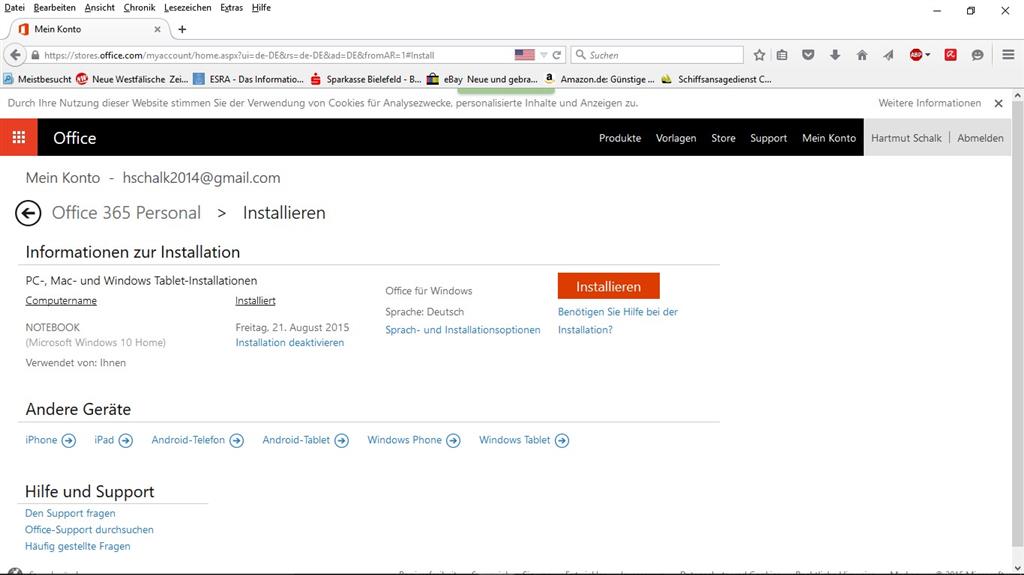The height and width of the screenshot is (575, 1024).
Task: Click Weitere Informationen in cookie banner
Action: point(929,103)
